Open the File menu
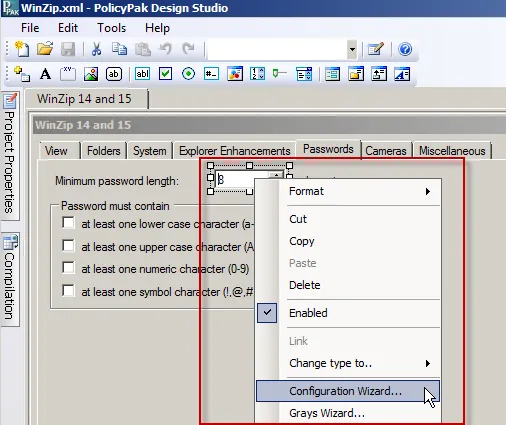The width and height of the screenshot is (506, 425). pyautogui.click(x=30, y=28)
